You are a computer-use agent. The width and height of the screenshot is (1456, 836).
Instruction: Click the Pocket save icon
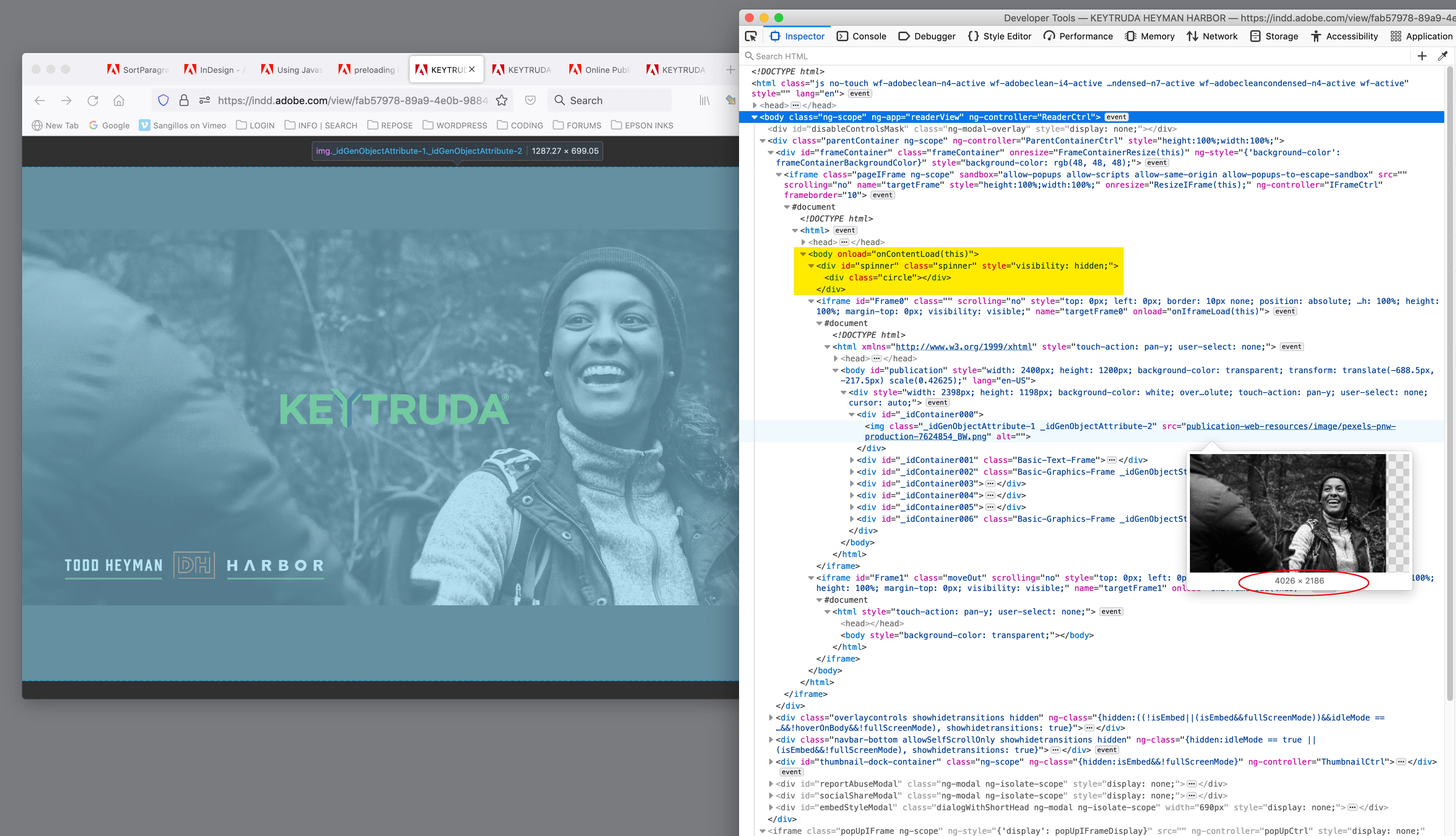pyautogui.click(x=530, y=100)
